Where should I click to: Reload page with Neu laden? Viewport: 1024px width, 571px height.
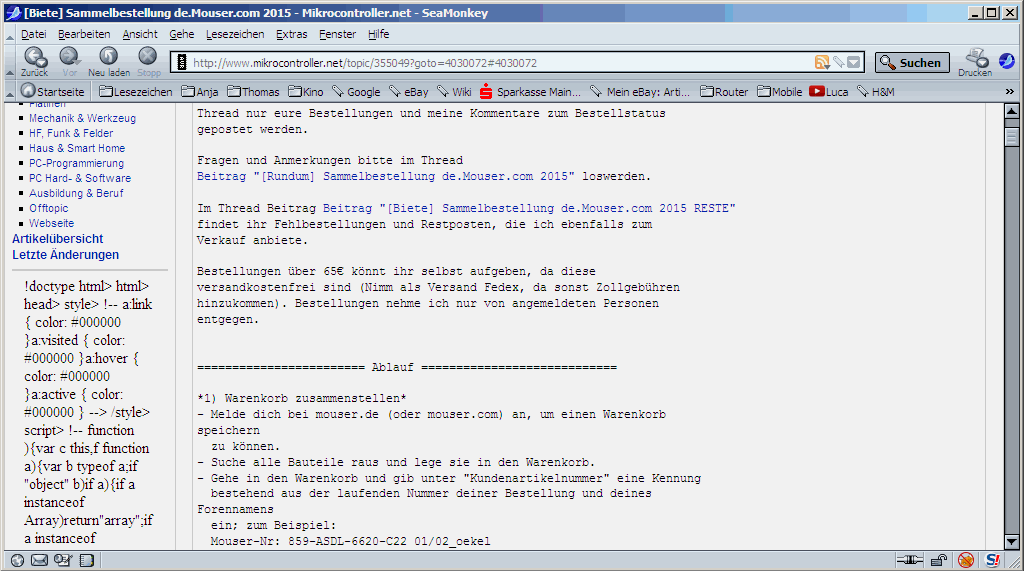pos(109,62)
